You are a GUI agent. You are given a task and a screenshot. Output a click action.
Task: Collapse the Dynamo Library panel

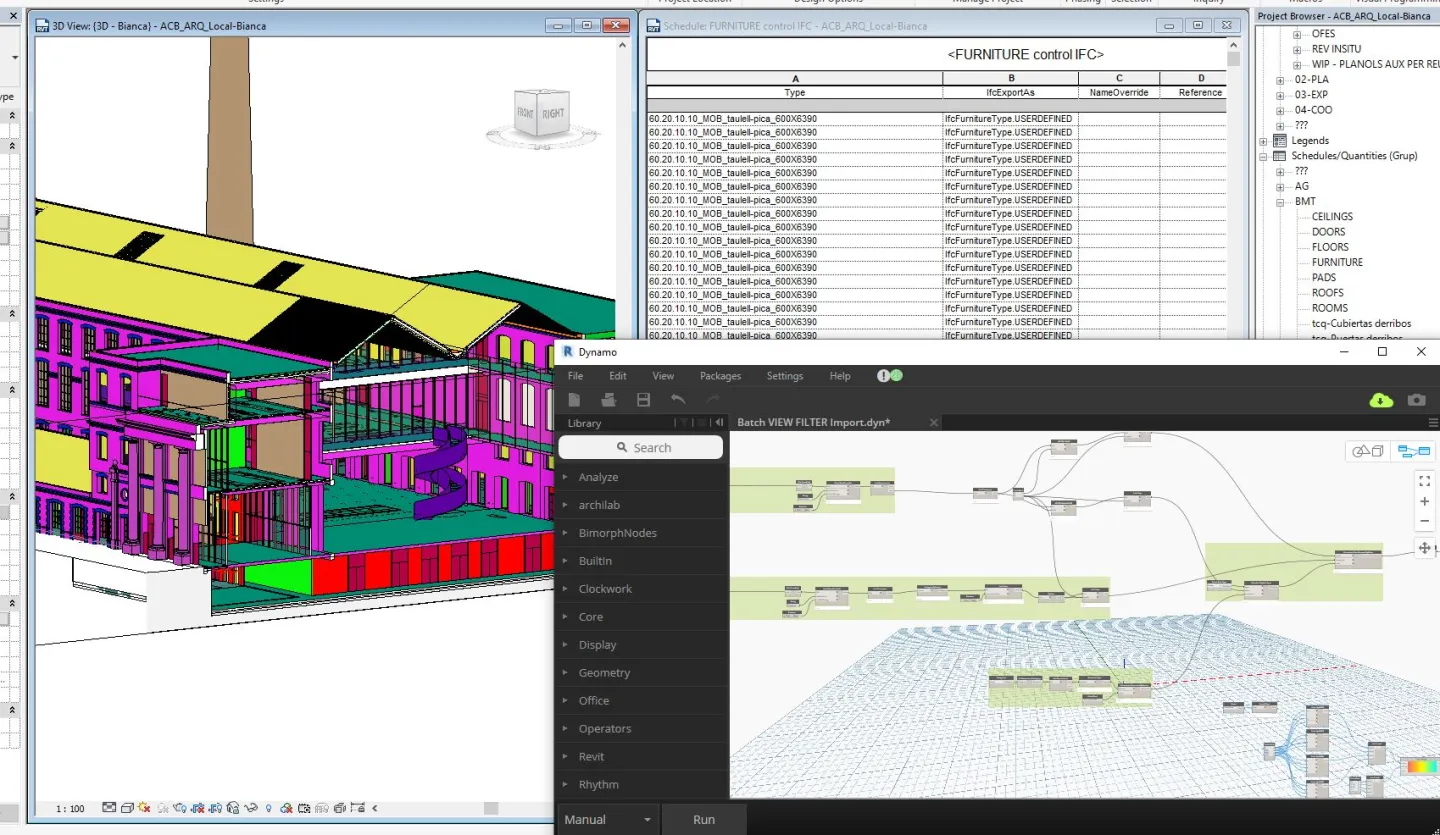[x=719, y=423]
